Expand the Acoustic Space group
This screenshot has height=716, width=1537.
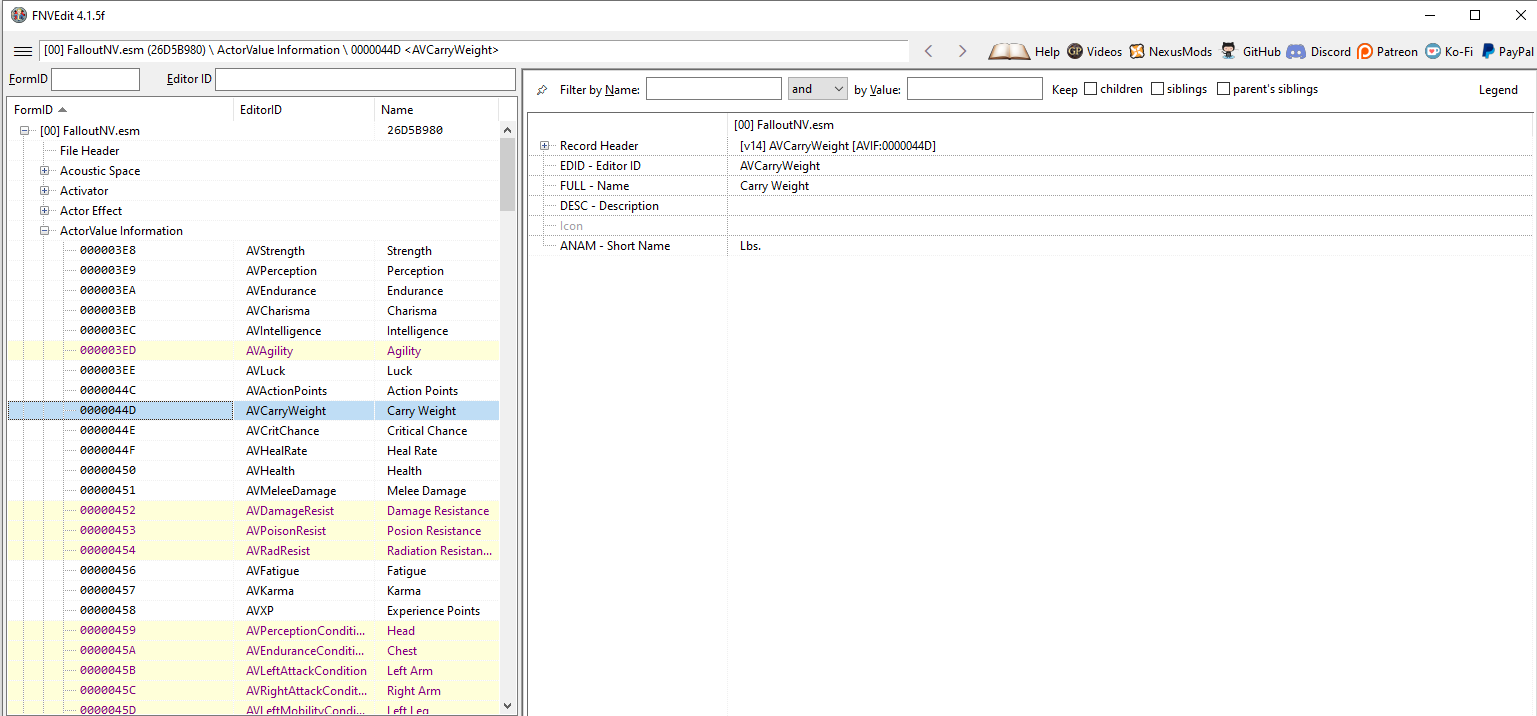pos(45,171)
